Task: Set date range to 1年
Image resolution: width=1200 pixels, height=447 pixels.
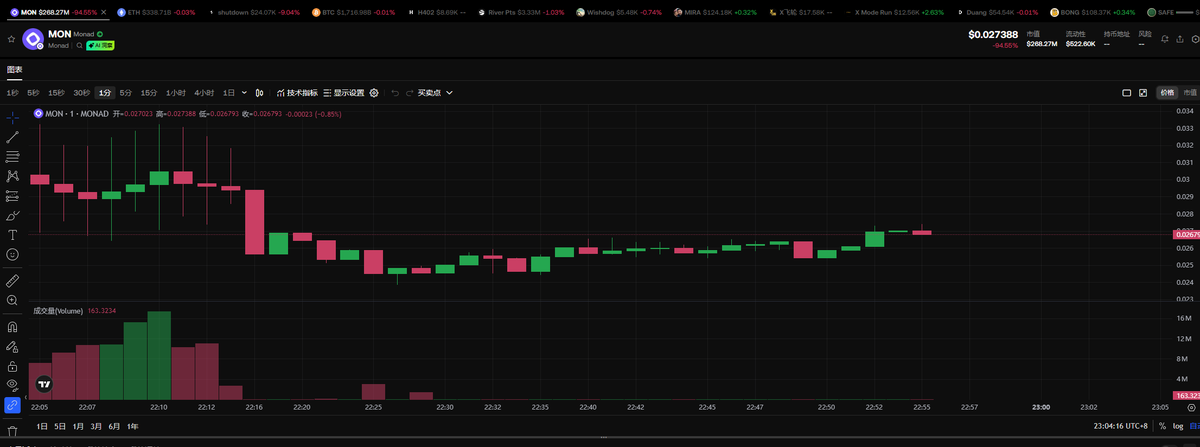Action: (133, 426)
